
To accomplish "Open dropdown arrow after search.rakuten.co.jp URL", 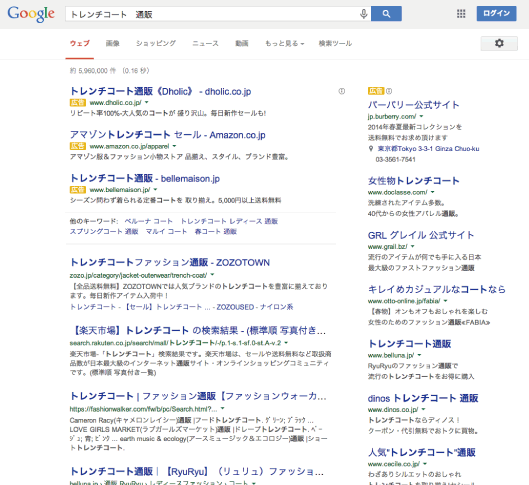I will (286, 343).
